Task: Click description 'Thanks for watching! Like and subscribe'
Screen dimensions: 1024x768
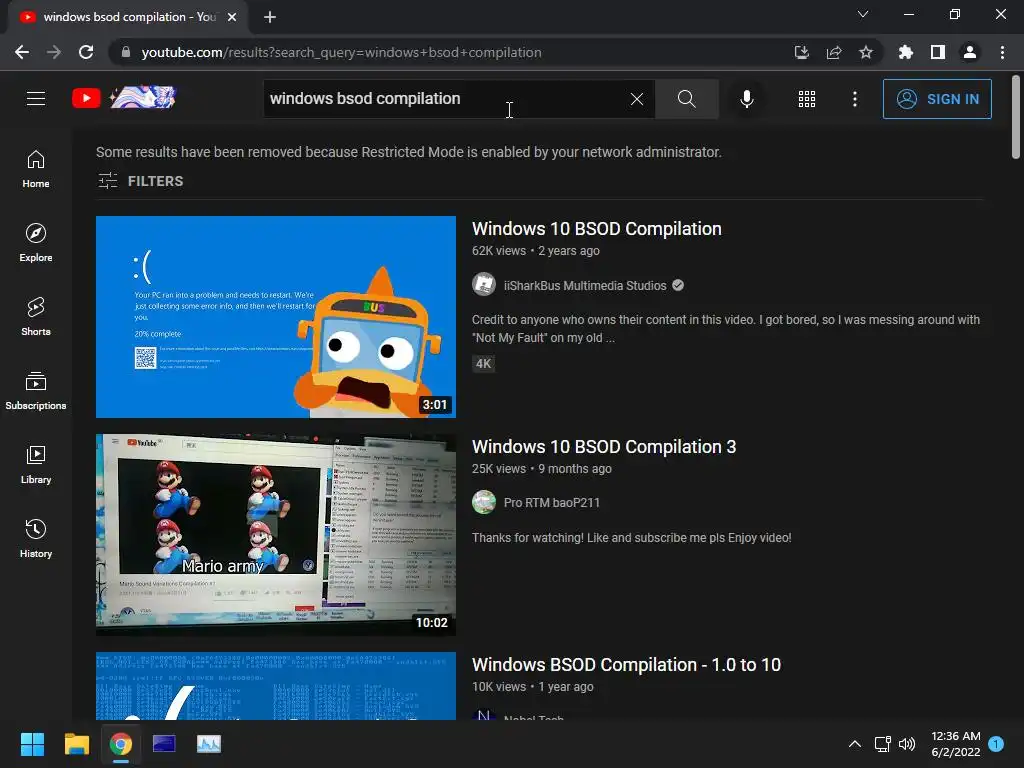Action: pyautogui.click(x=632, y=537)
